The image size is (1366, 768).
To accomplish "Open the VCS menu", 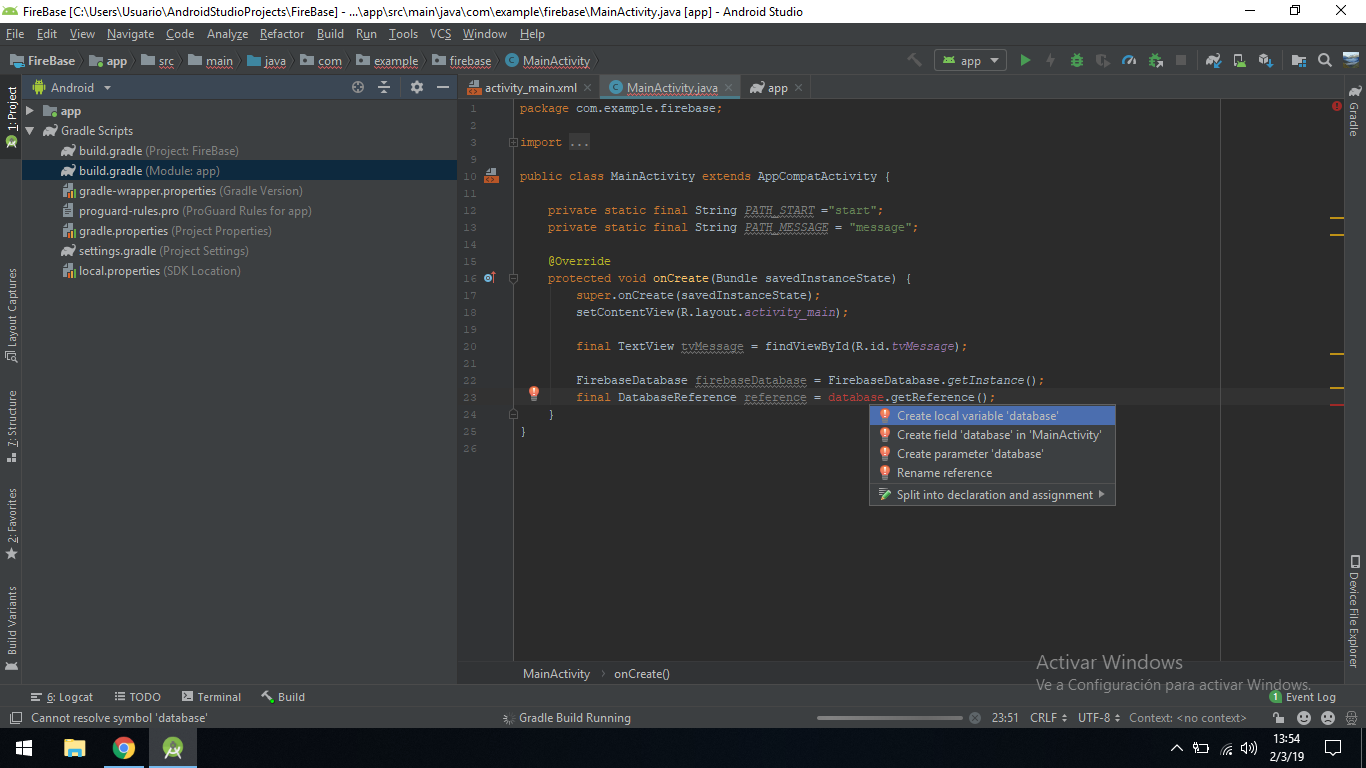I will click(x=440, y=34).
